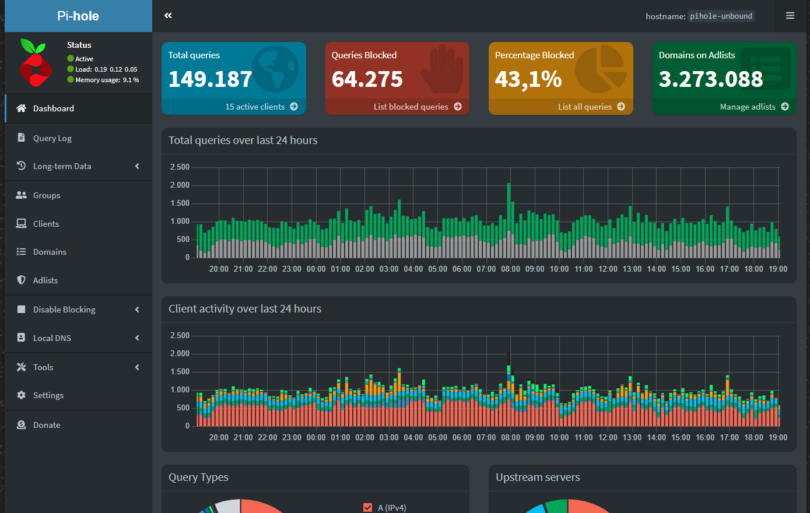This screenshot has width=810, height=513.
Task: Click the Query Types panel heading
Action: pos(198,477)
